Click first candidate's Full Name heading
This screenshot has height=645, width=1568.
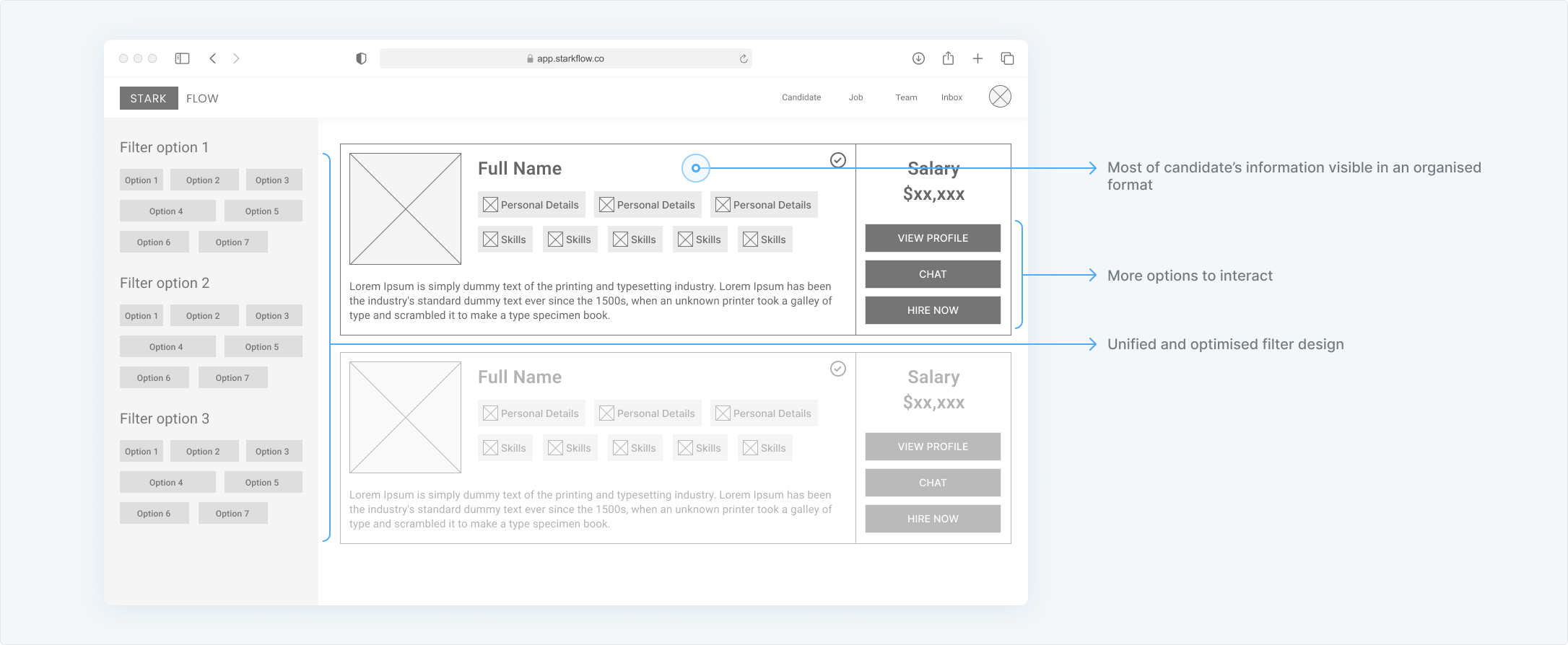pyautogui.click(x=520, y=169)
